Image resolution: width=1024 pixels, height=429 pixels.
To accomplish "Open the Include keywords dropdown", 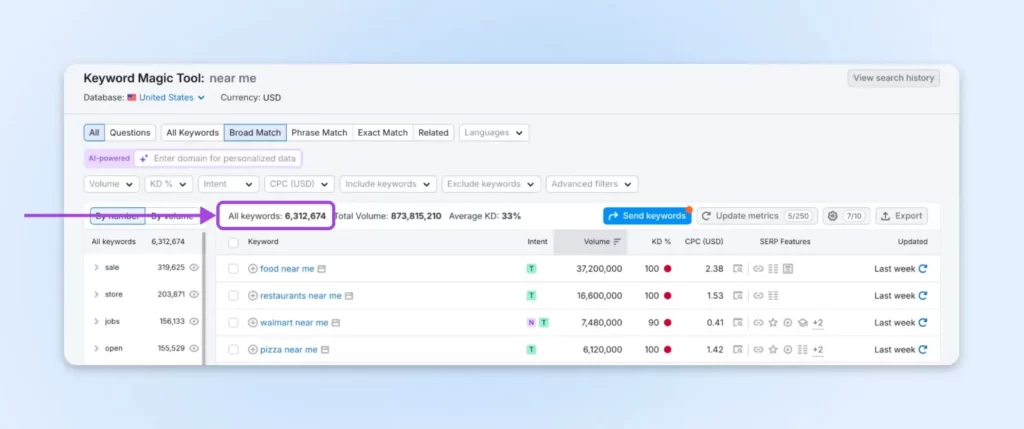I will click(x=388, y=184).
